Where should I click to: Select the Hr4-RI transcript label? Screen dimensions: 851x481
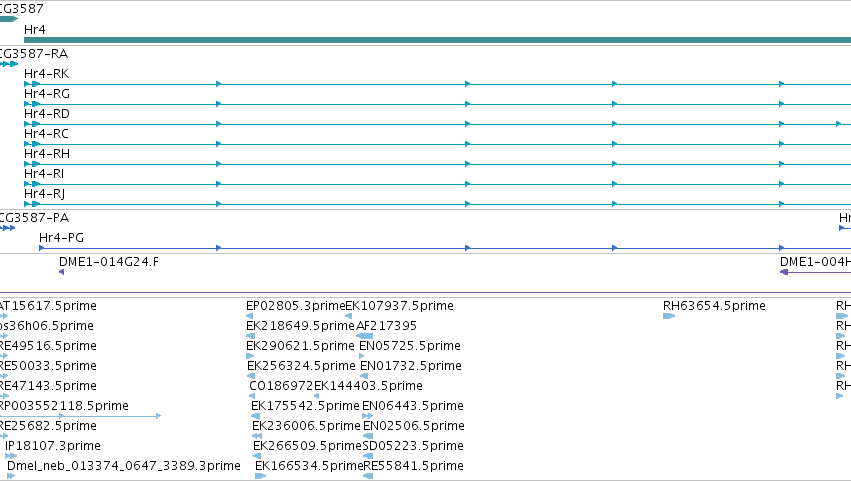[x=44, y=174]
